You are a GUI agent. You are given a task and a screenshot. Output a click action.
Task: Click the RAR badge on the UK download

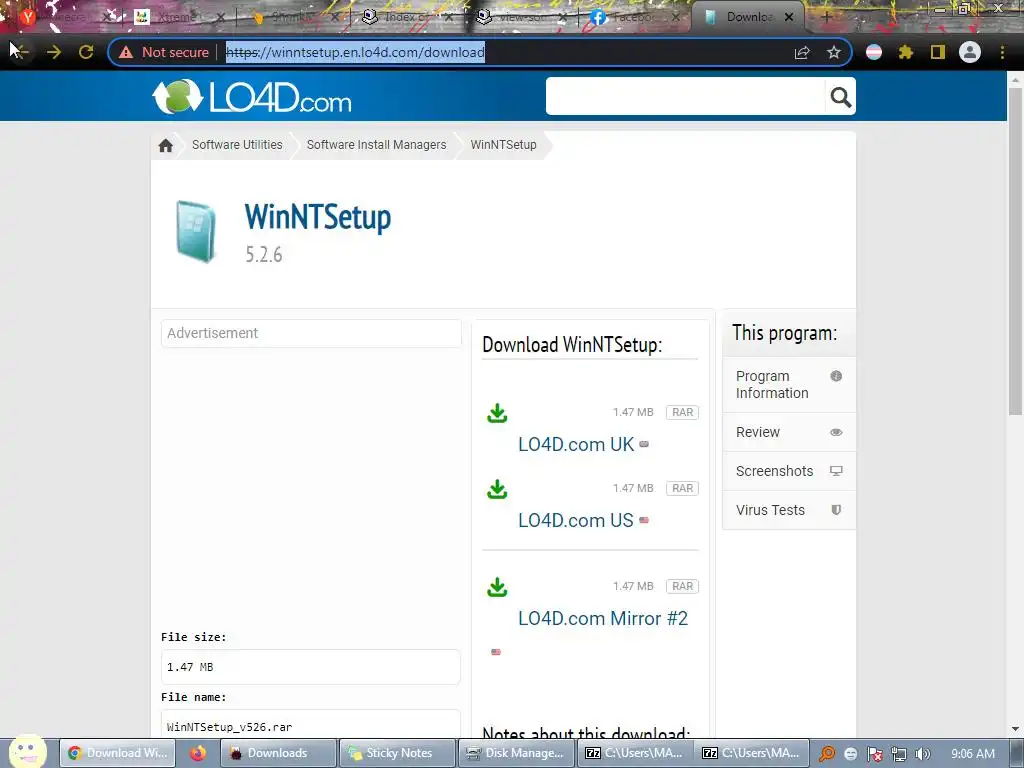click(682, 413)
